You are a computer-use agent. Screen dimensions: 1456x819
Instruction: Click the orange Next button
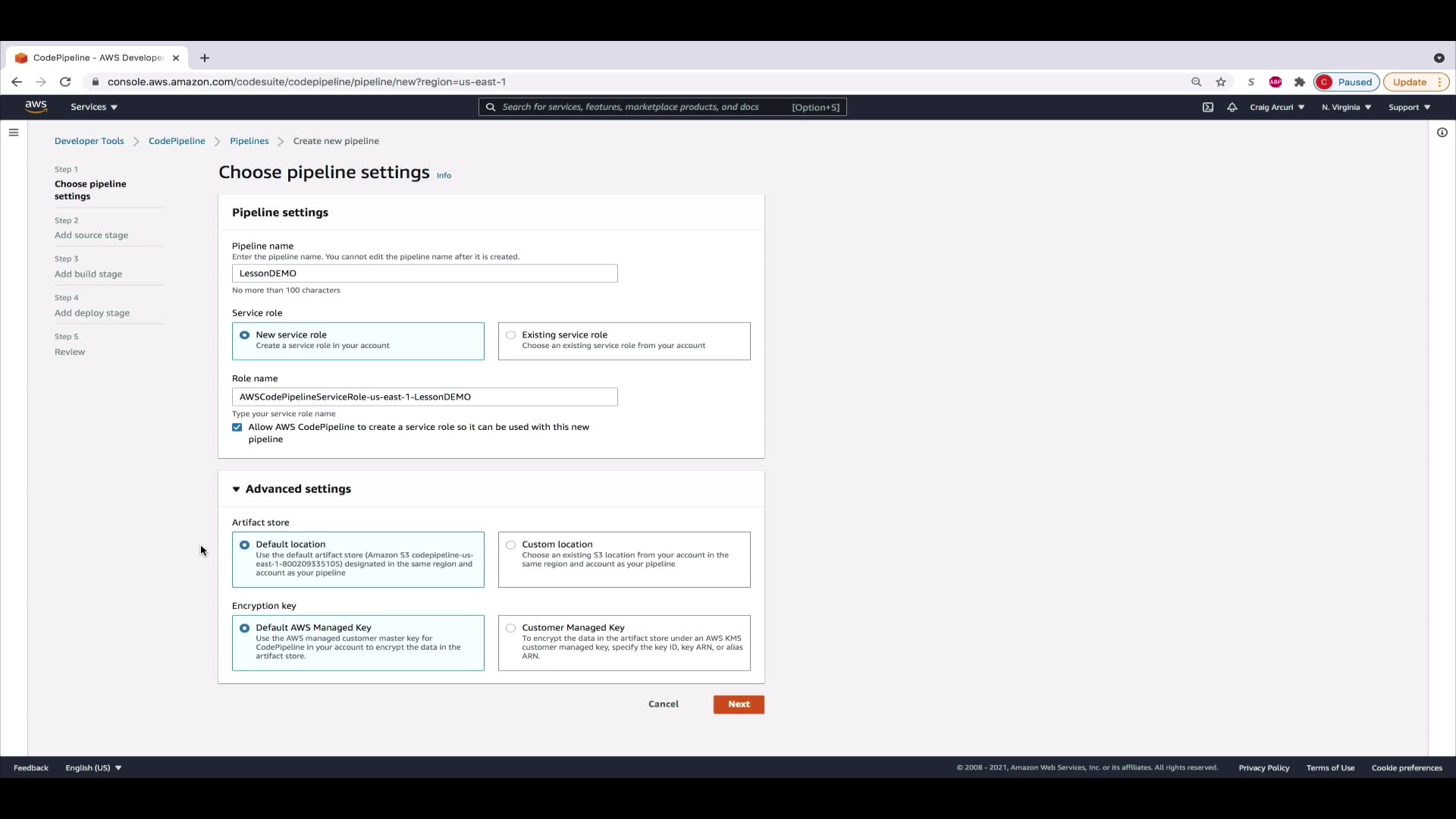pos(739,704)
